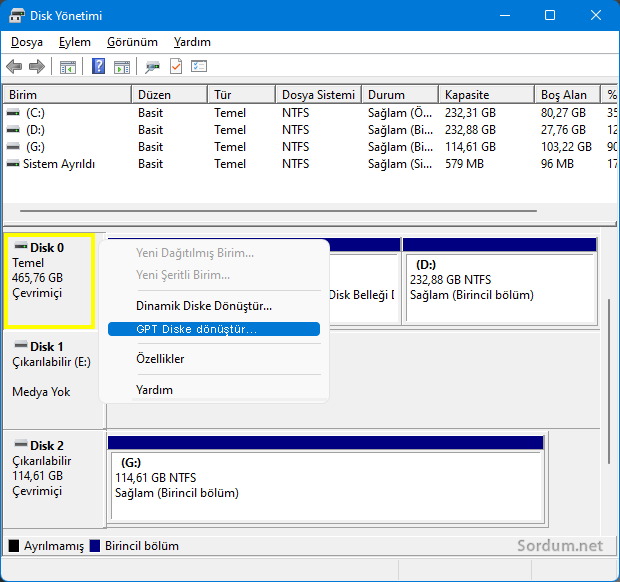Open the Yardım menu in menu bar

pyautogui.click(x=192, y=42)
